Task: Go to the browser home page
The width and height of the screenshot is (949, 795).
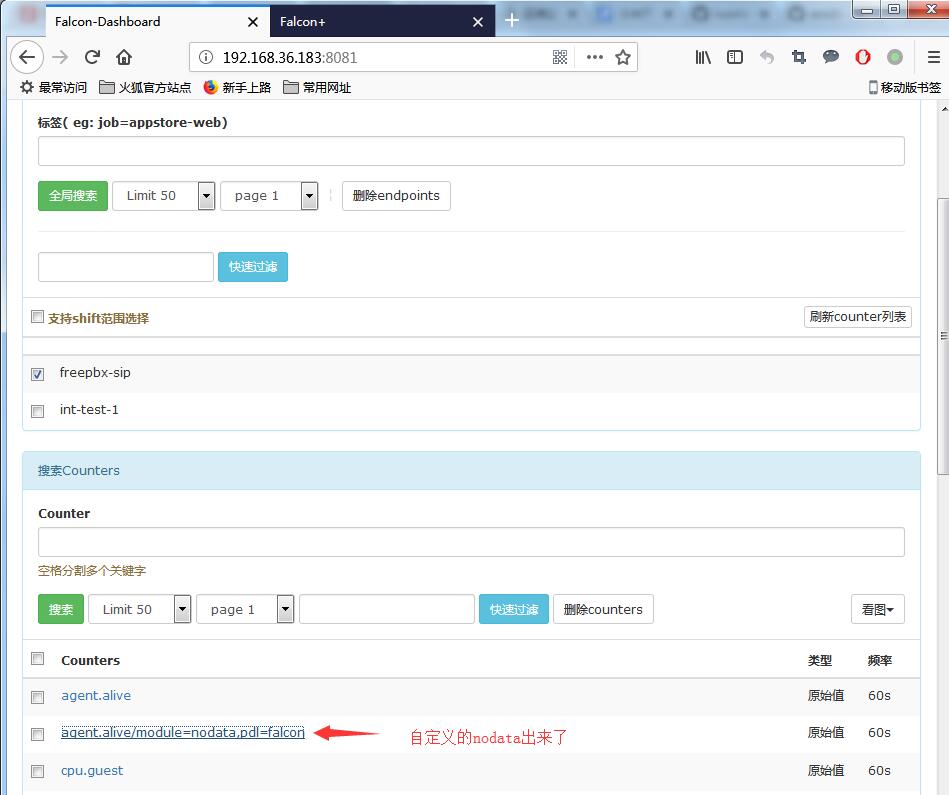Action: (124, 57)
